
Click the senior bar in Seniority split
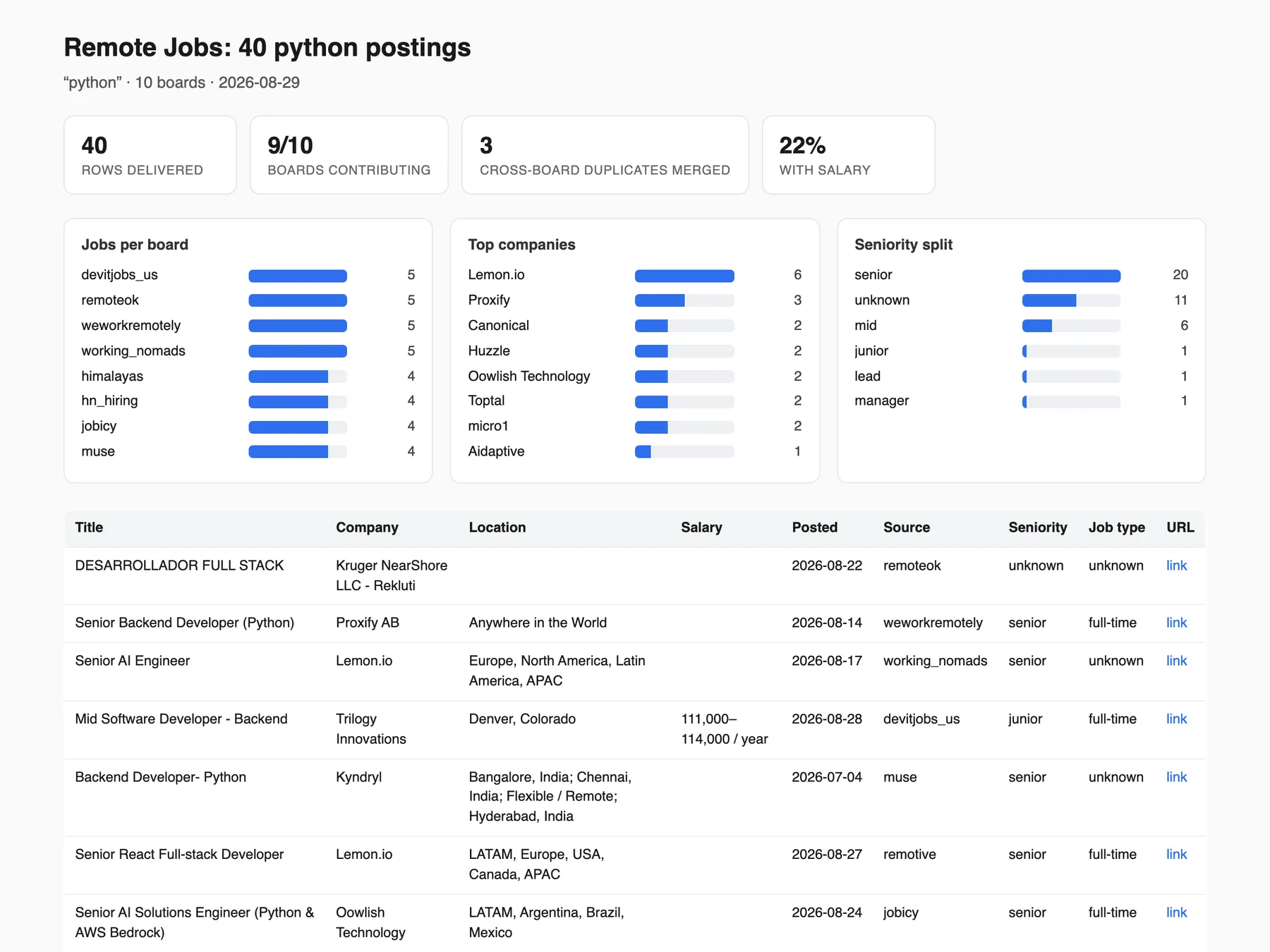click(x=1071, y=276)
